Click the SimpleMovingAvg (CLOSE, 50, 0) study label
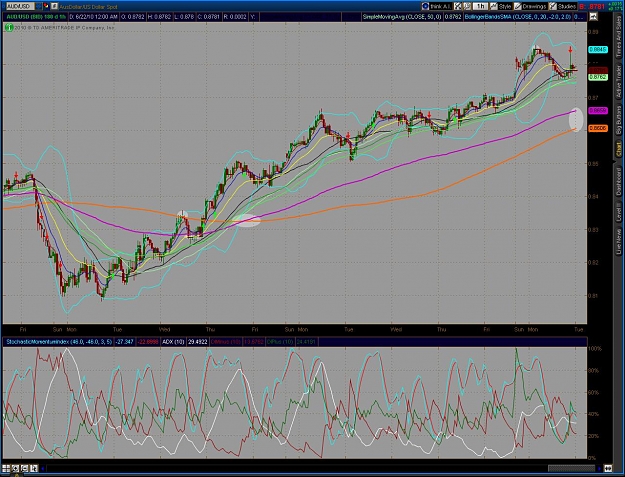Viewport: 625px width, 477px height. 402,17
